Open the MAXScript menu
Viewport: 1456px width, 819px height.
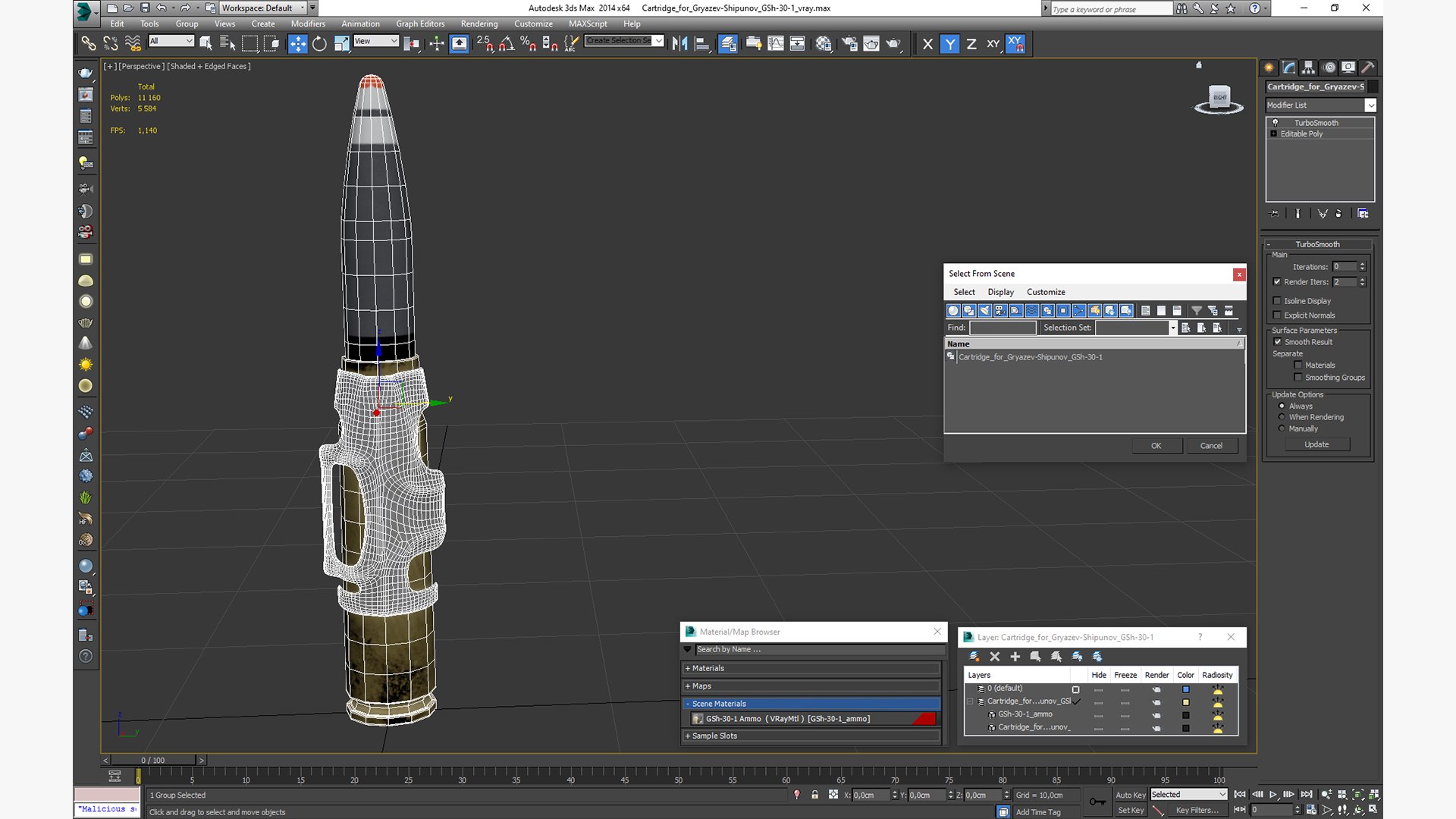click(588, 24)
